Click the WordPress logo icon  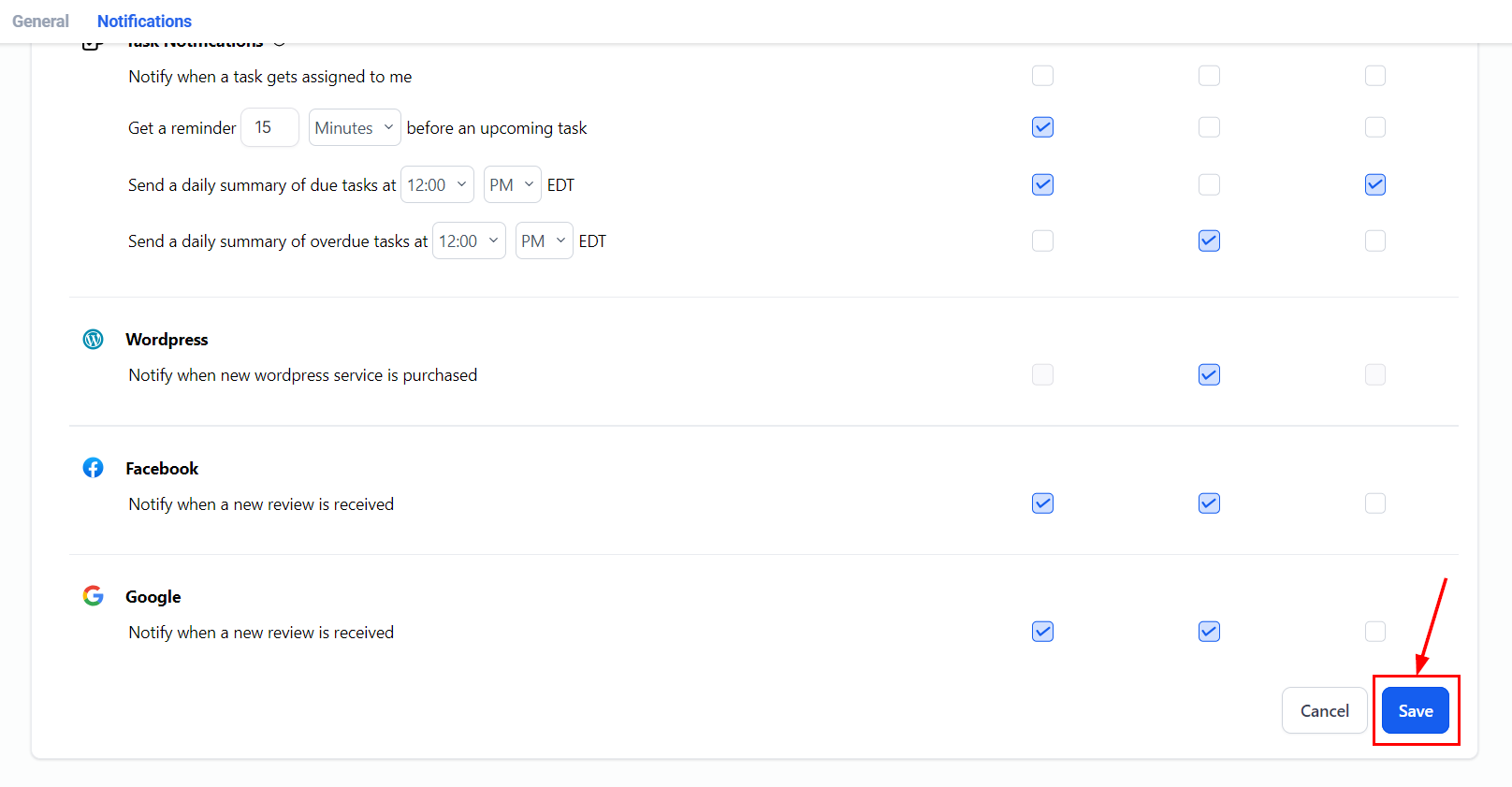93,339
